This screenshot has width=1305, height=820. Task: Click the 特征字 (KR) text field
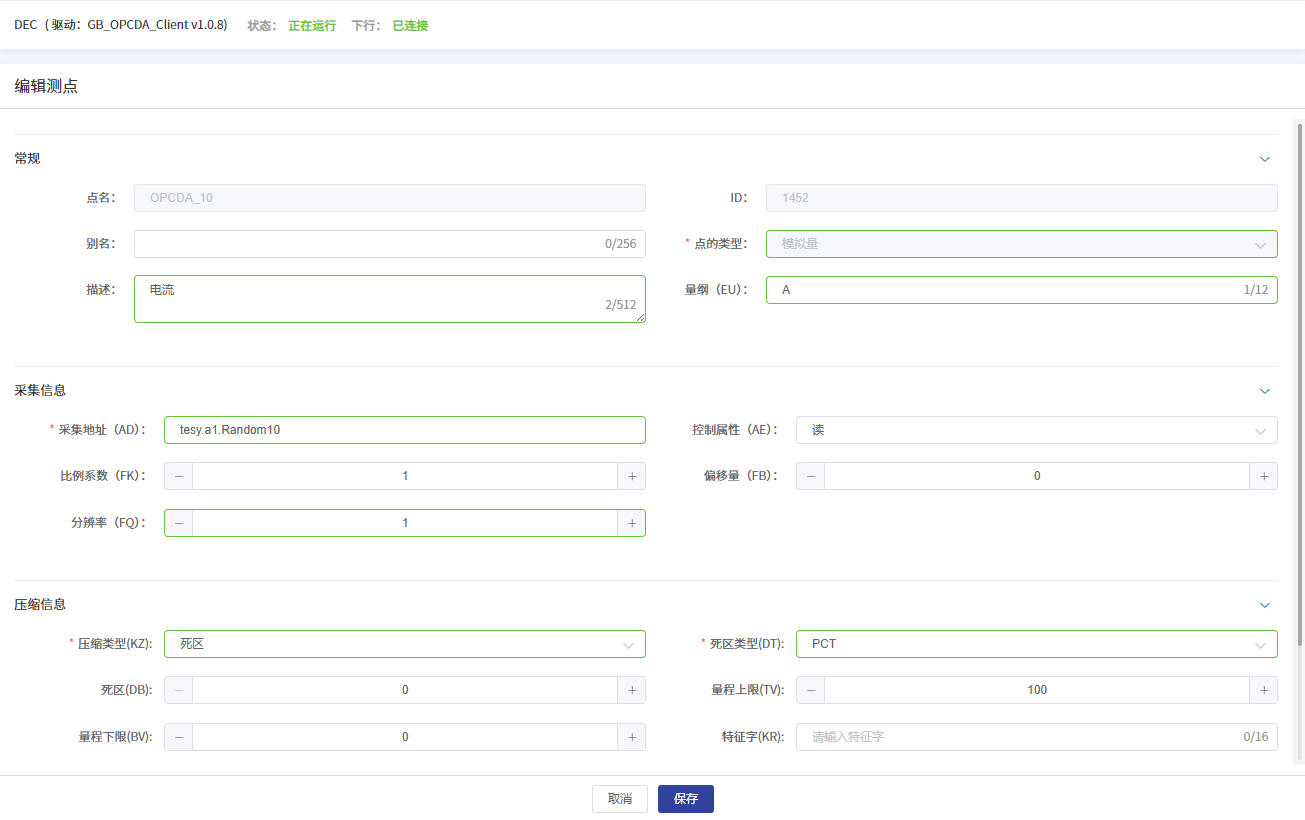tap(1020, 737)
